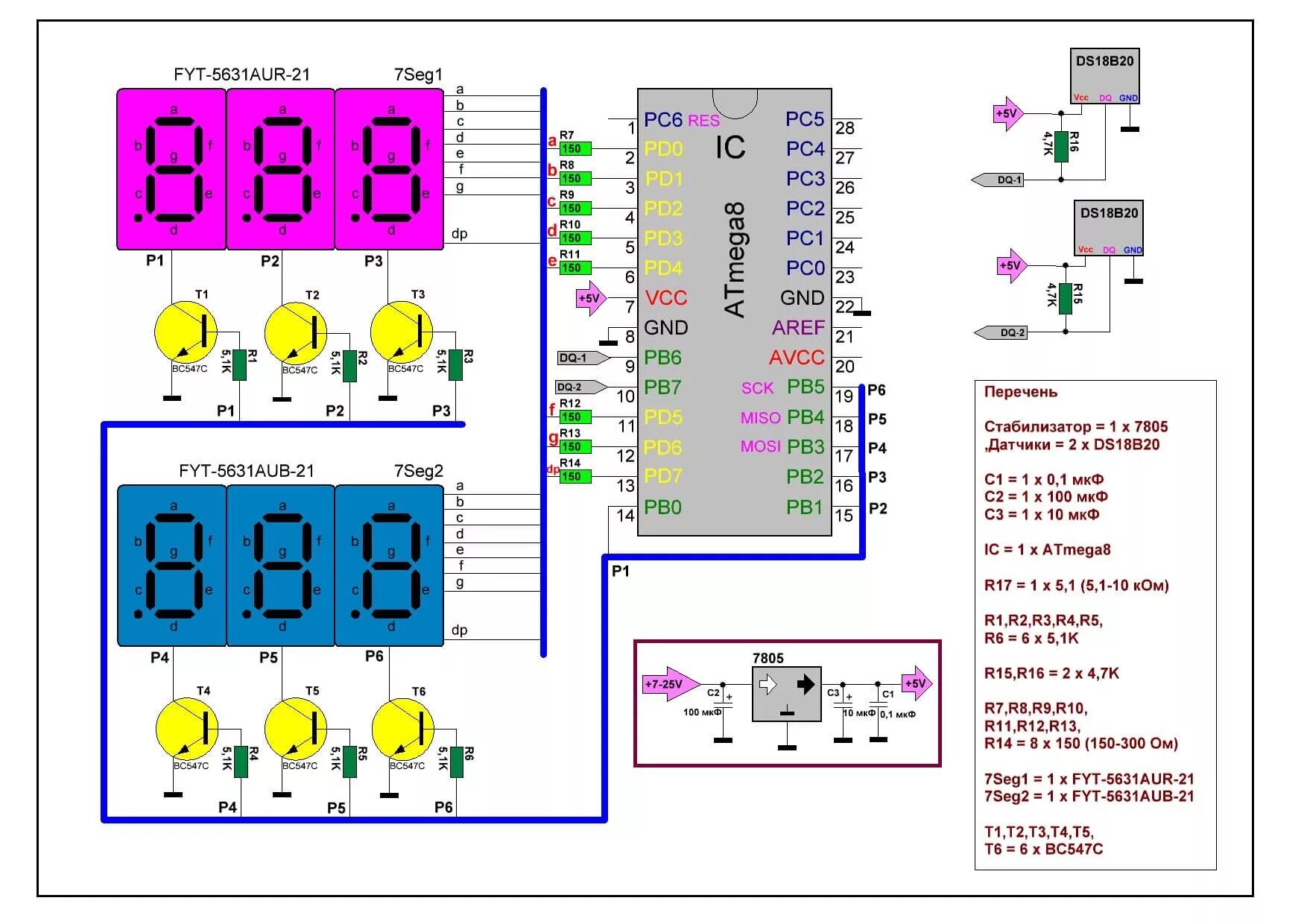Screen dimensions: 1307x924
Task: Click resistor R2 5,1K symbol
Action: tap(349, 365)
